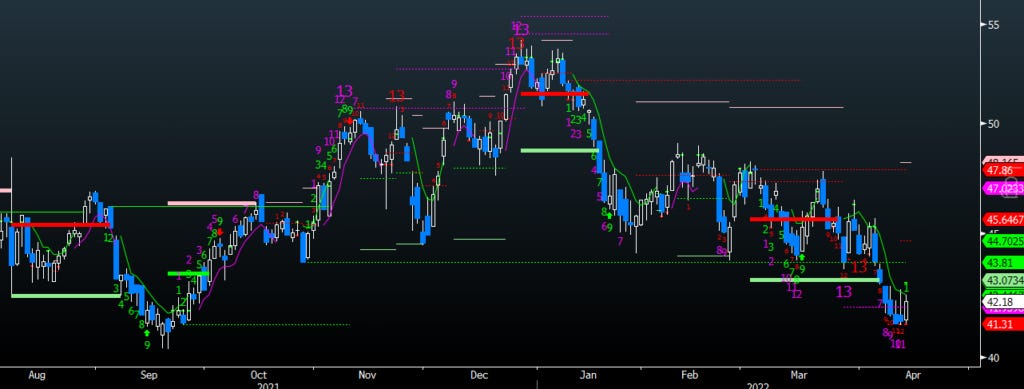Viewport: 1024px width, 389px height.
Task: Click the thick red line in early March
Action: tap(795, 219)
